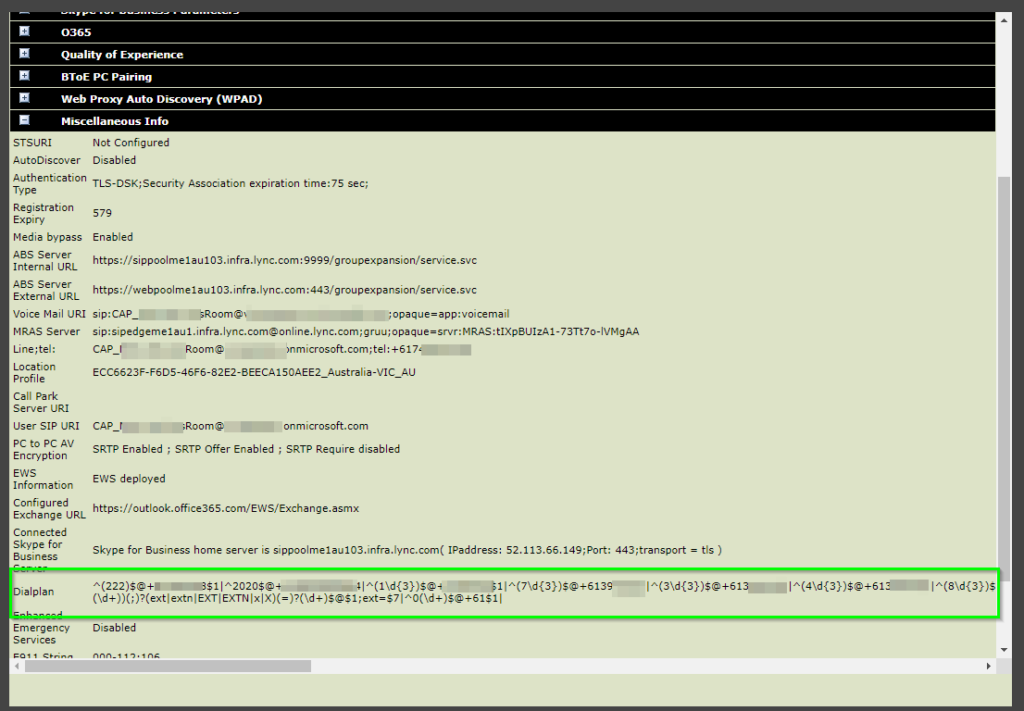Click the vertical scrollbar up arrow
Screen dimensions: 1024x711
click(1004, 20)
